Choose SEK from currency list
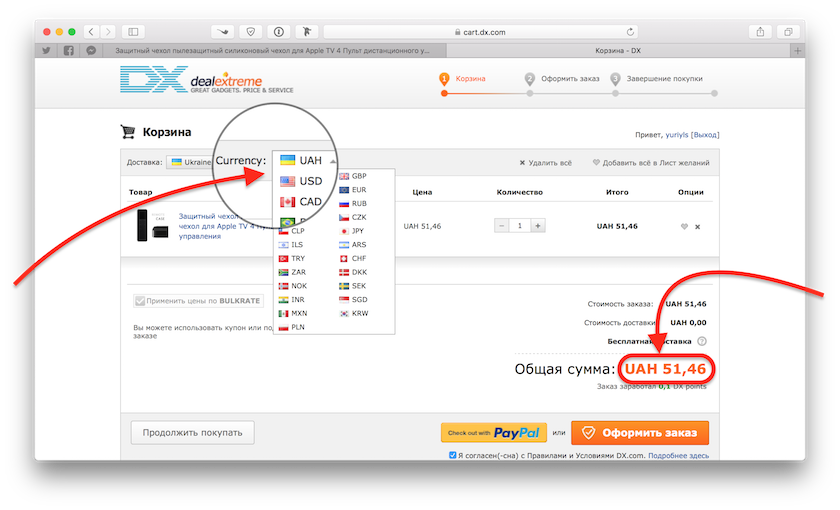Screen dimensions: 840x510 (x=352, y=286)
